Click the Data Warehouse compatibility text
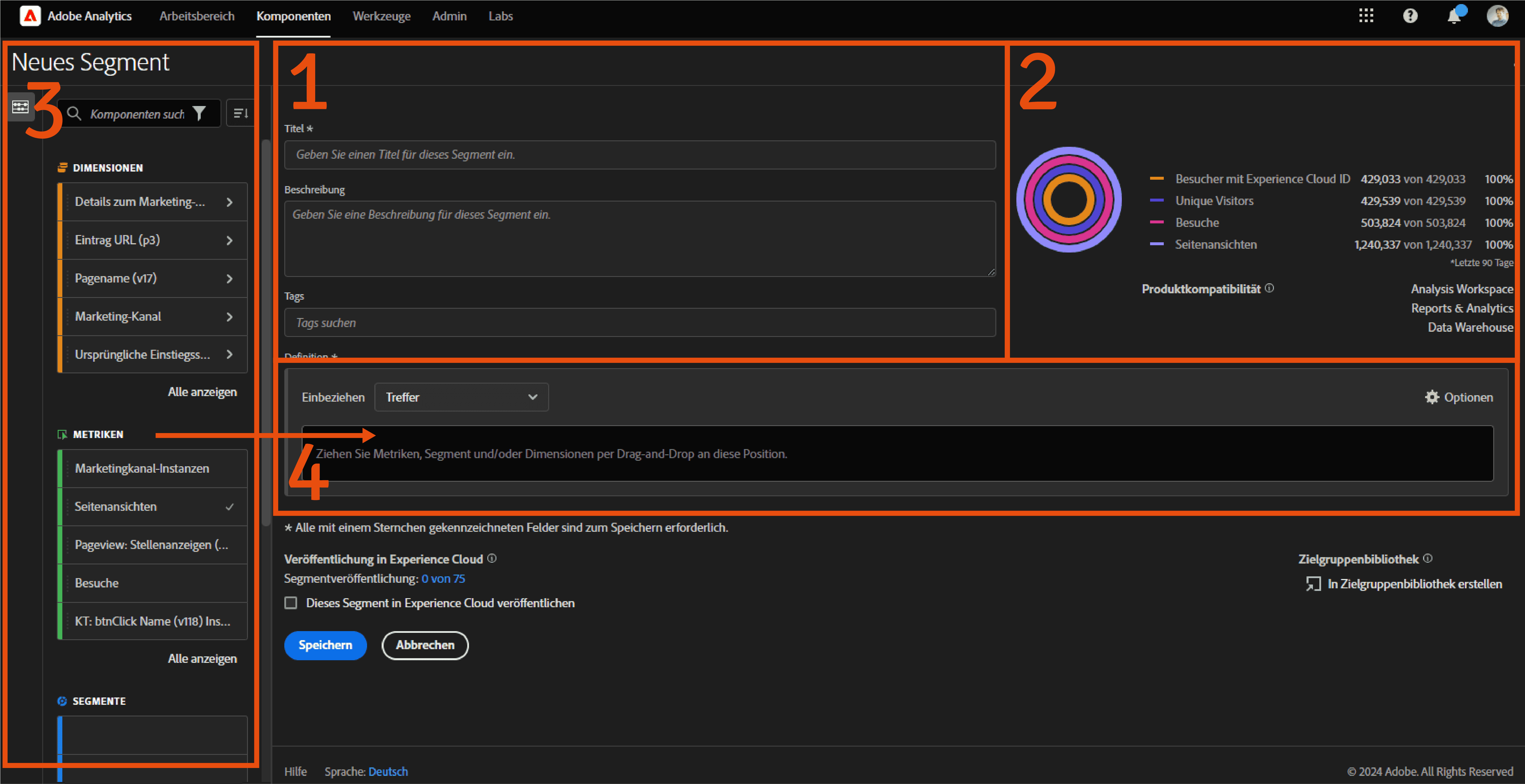The image size is (1525, 784). click(1470, 327)
